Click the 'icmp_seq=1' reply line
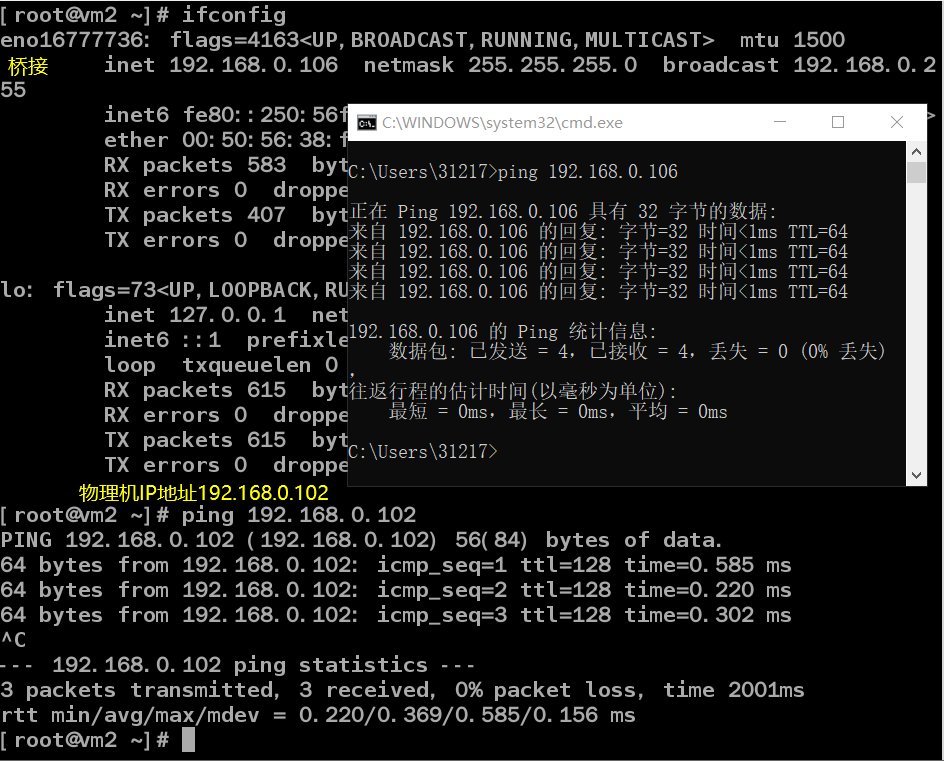 396,565
